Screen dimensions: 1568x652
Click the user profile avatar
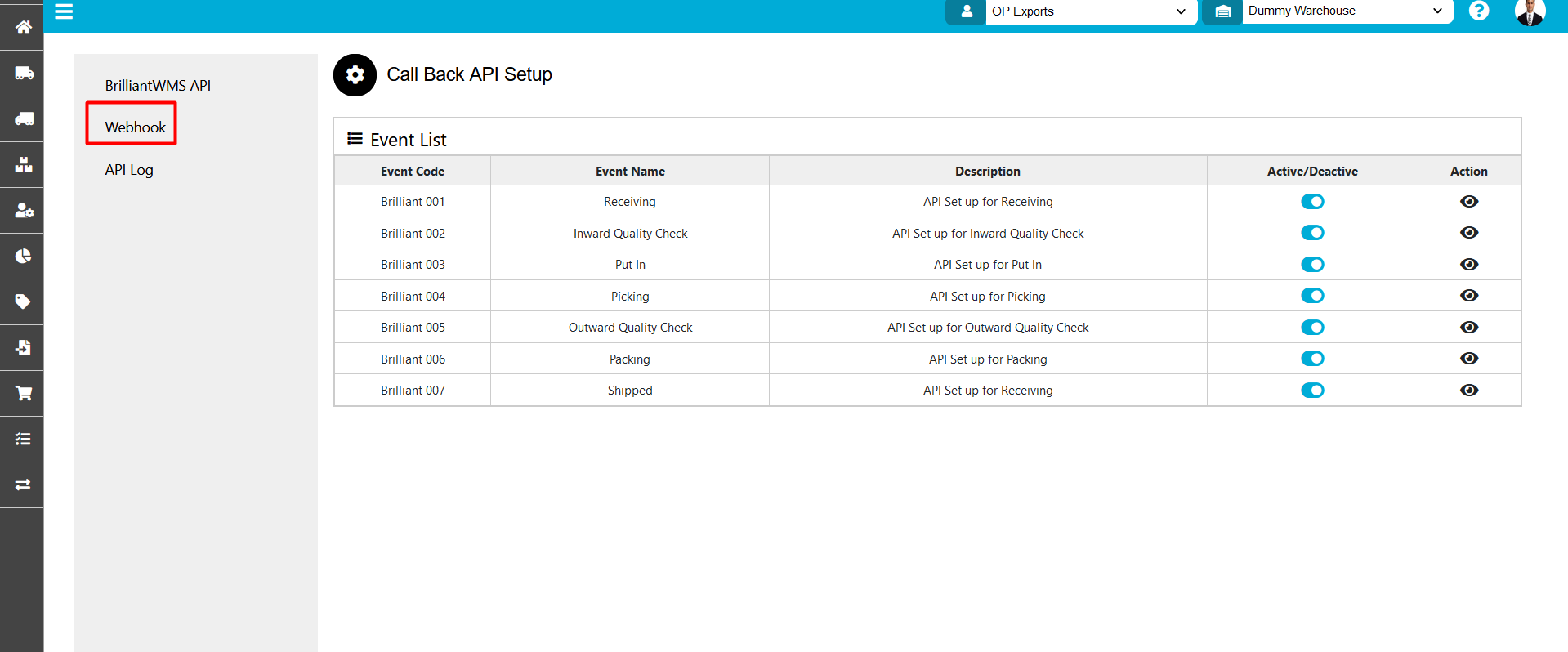1529,12
